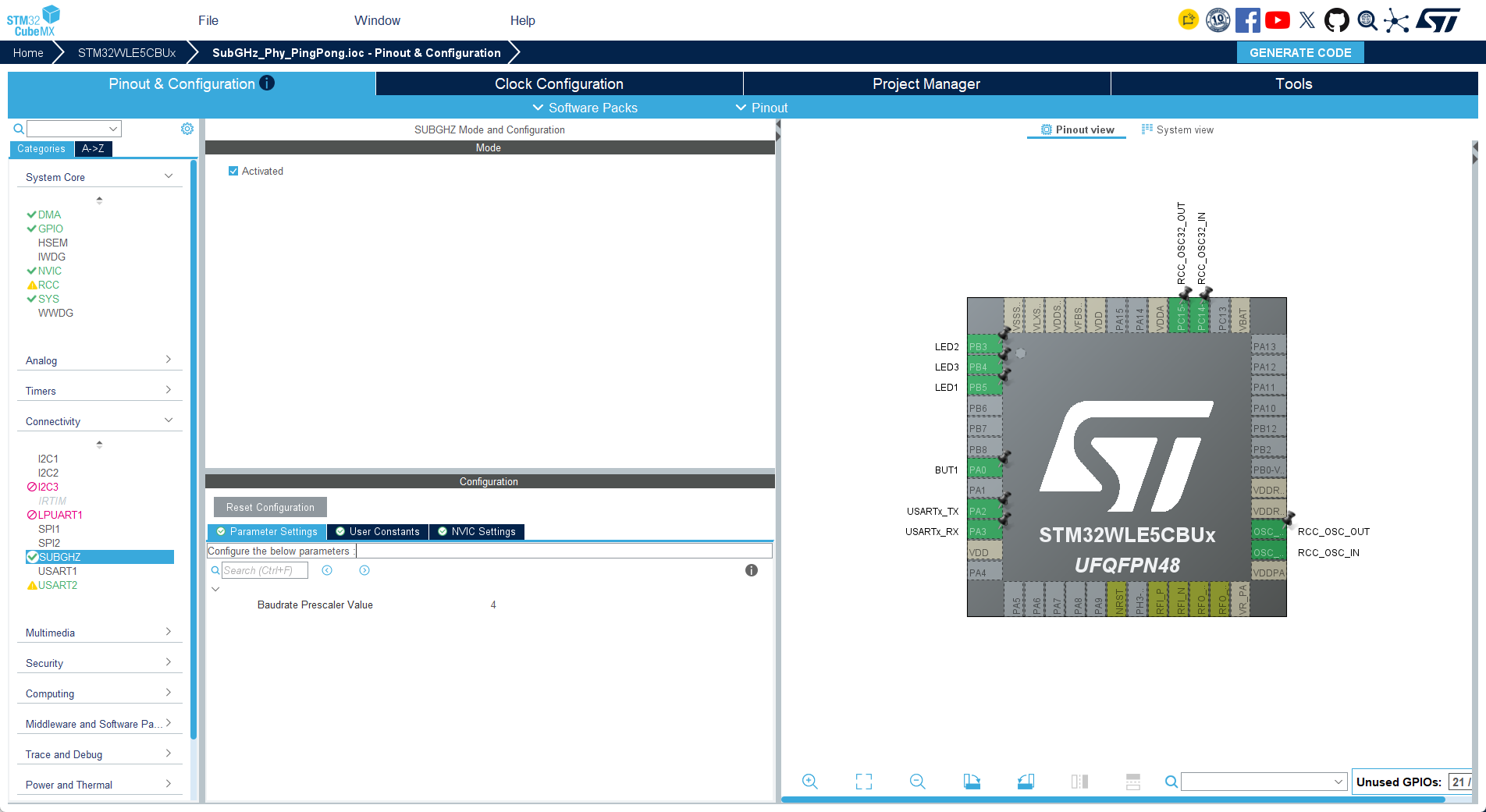Fit the chip view to window

coord(864,782)
